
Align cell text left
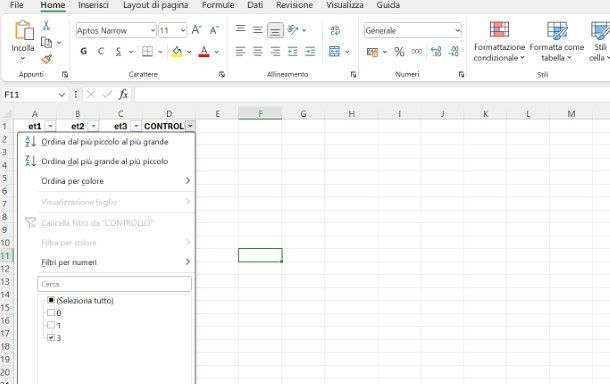pyautogui.click(x=240, y=51)
